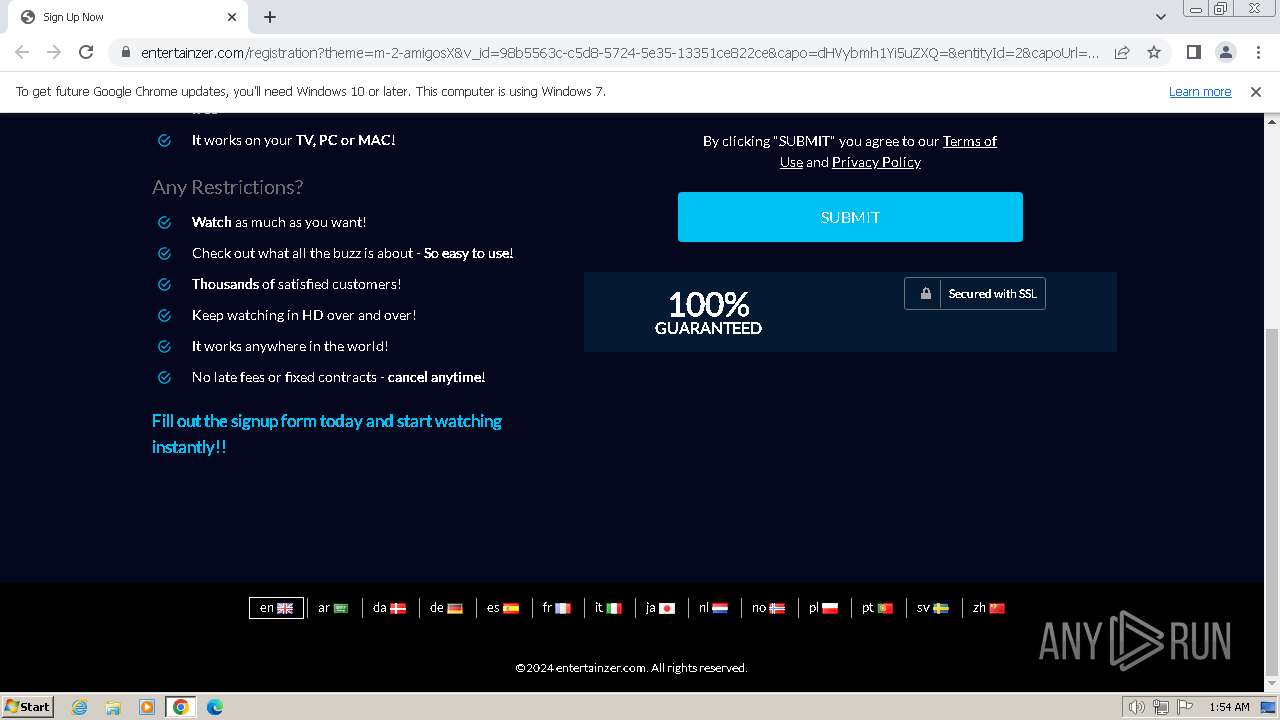
Task: Click the page vertical scrollbar thumb
Action: click(1272, 500)
